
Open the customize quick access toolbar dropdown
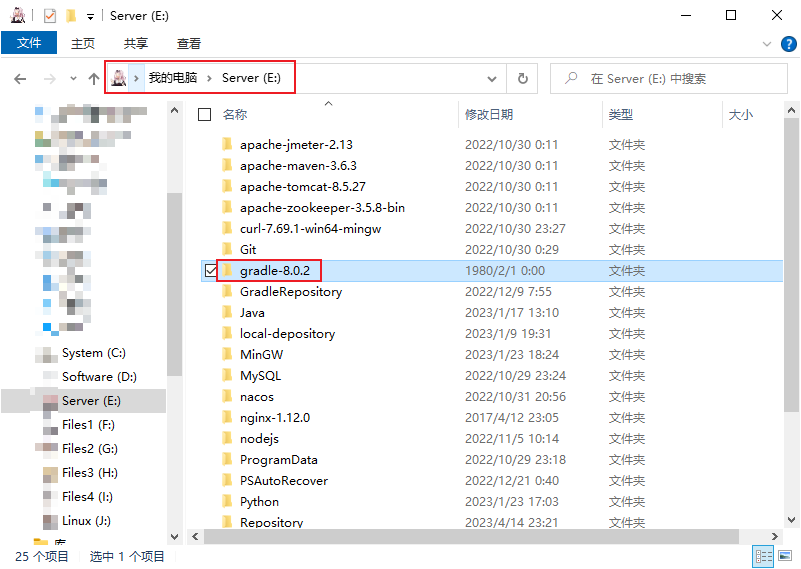coord(90,16)
